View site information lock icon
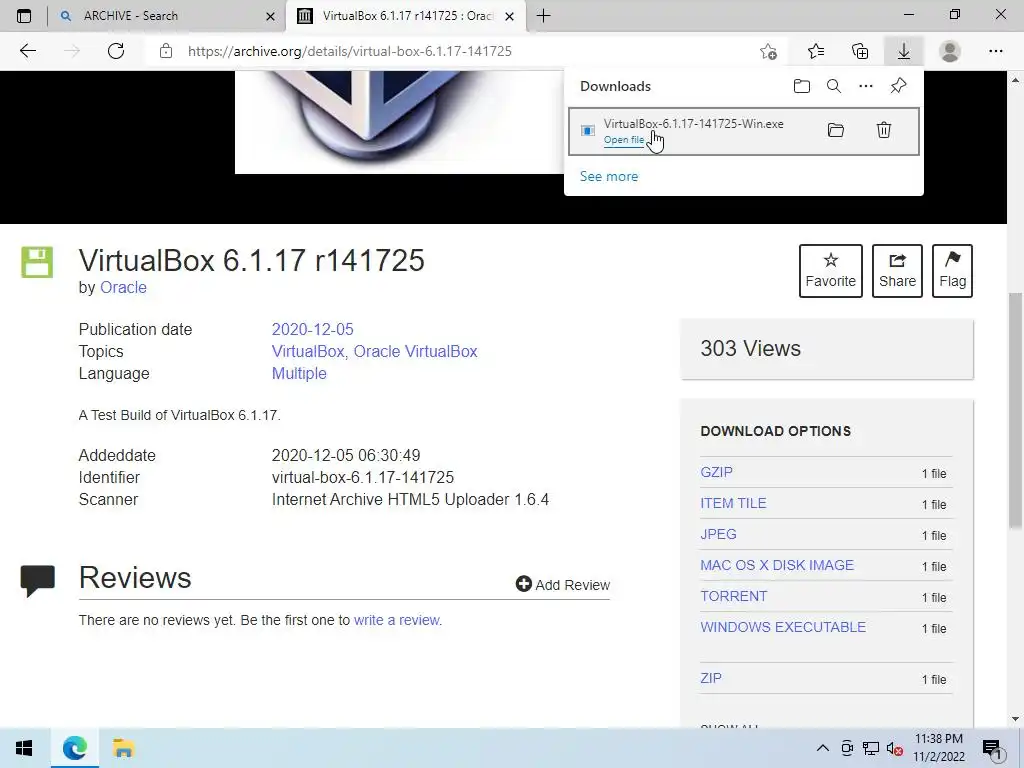The image size is (1024, 768). pyautogui.click(x=166, y=51)
